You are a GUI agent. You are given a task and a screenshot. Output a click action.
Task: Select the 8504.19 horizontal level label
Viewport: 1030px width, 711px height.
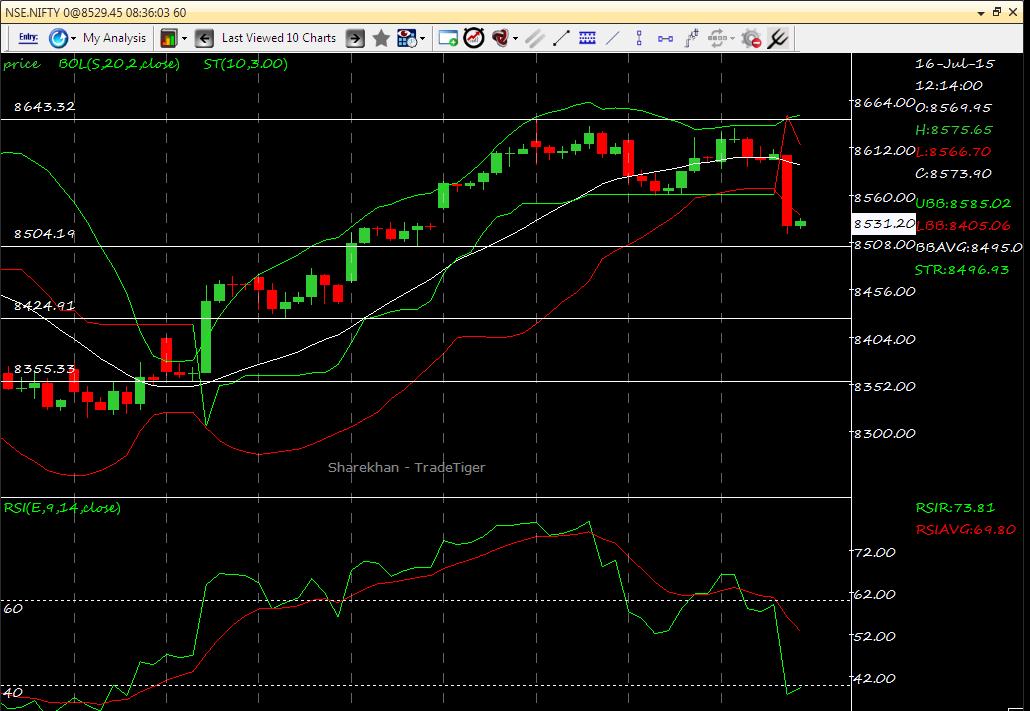pyautogui.click(x=44, y=233)
